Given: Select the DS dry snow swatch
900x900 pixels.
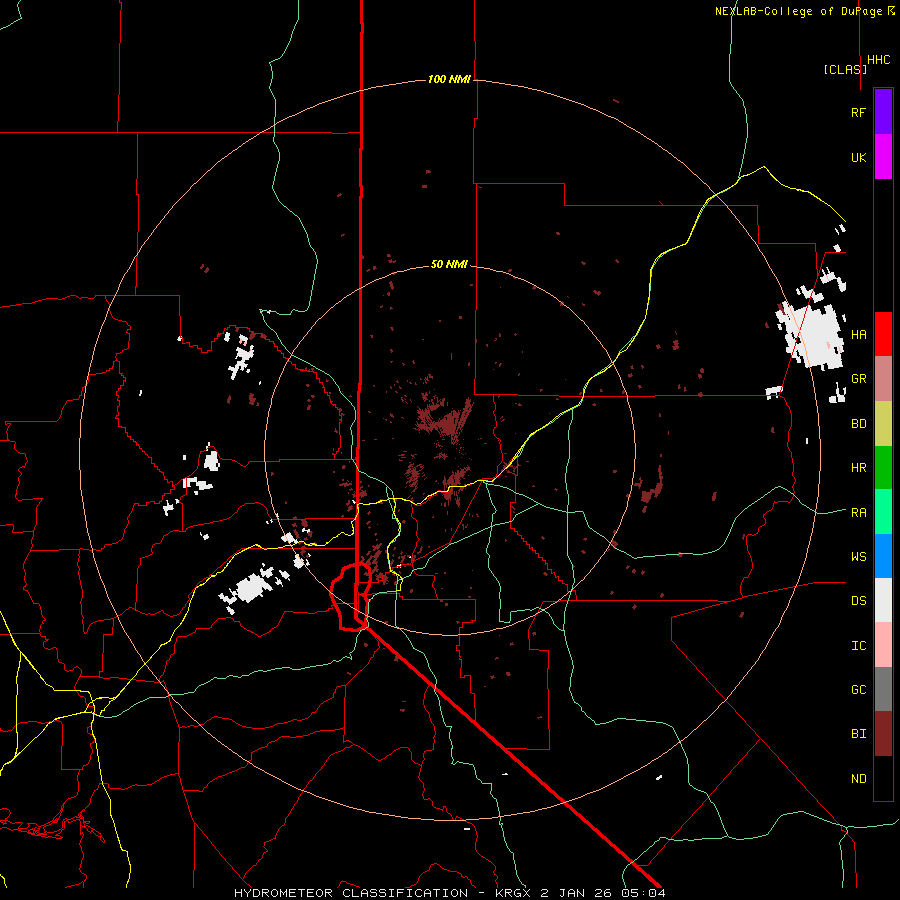Looking at the screenshot, I should click(x=883, y=600).
